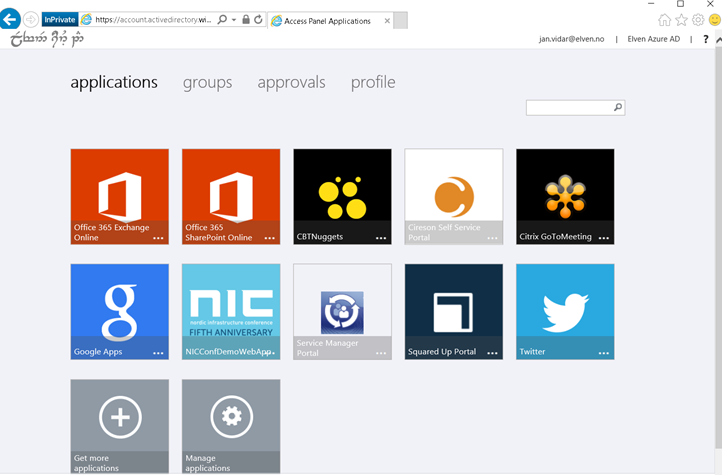Click the Elven Azure AD link
Screen dimensions: 722x475
point(653,39)
